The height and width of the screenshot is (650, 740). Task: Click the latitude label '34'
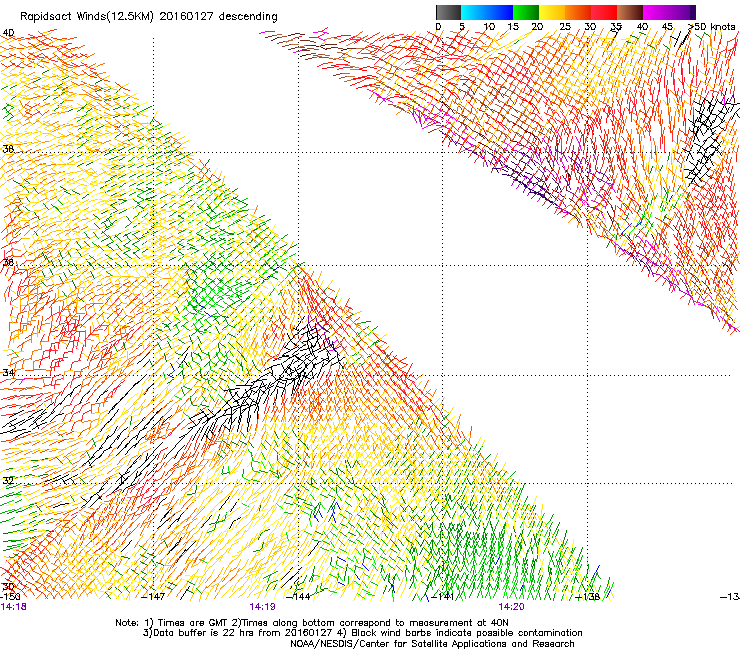(8, 372)
